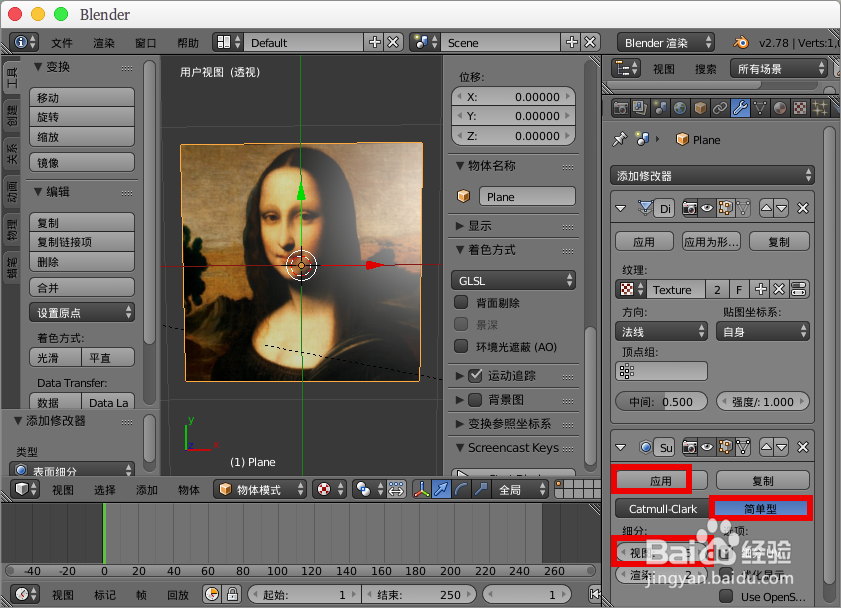Open the Material properties tab sphere icon

coord(779,108)
